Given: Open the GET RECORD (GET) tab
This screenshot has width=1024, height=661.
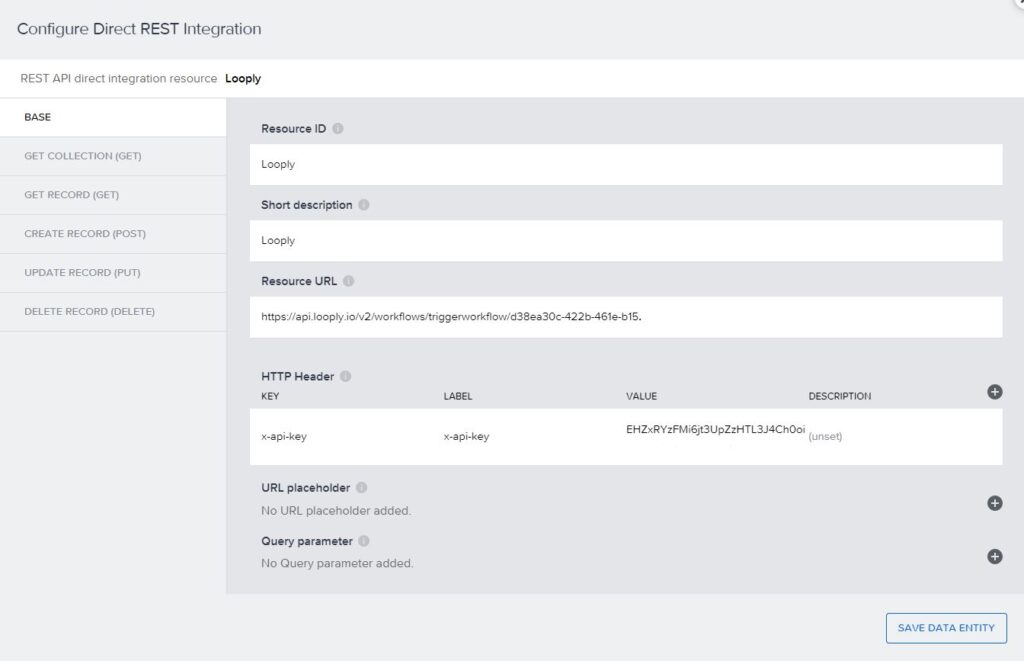Looking at the screenshot, I should click(x=113, y=195).
